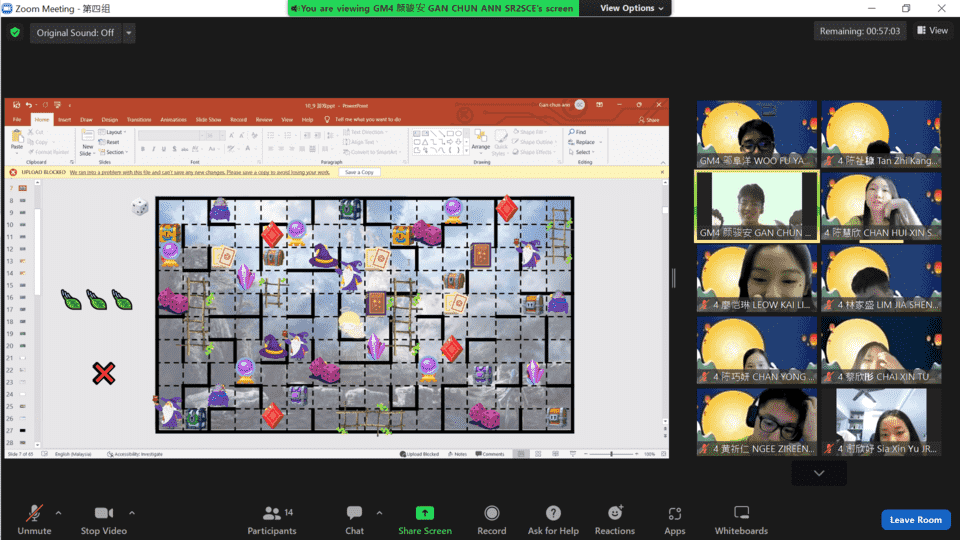Viewport: 960px width, 540px height.
Task: Select WOO FU YA participant video
Action: (757, 134)
